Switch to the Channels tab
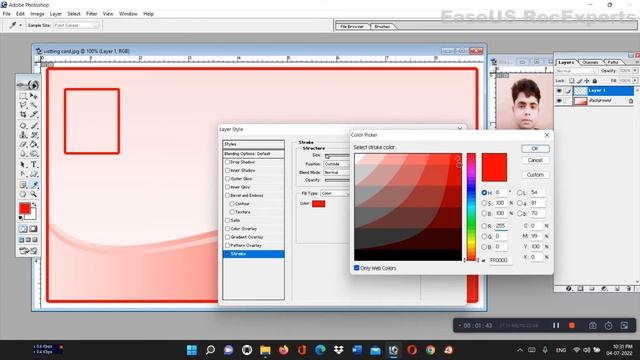 pyautogui.click(x=590, y=62)
